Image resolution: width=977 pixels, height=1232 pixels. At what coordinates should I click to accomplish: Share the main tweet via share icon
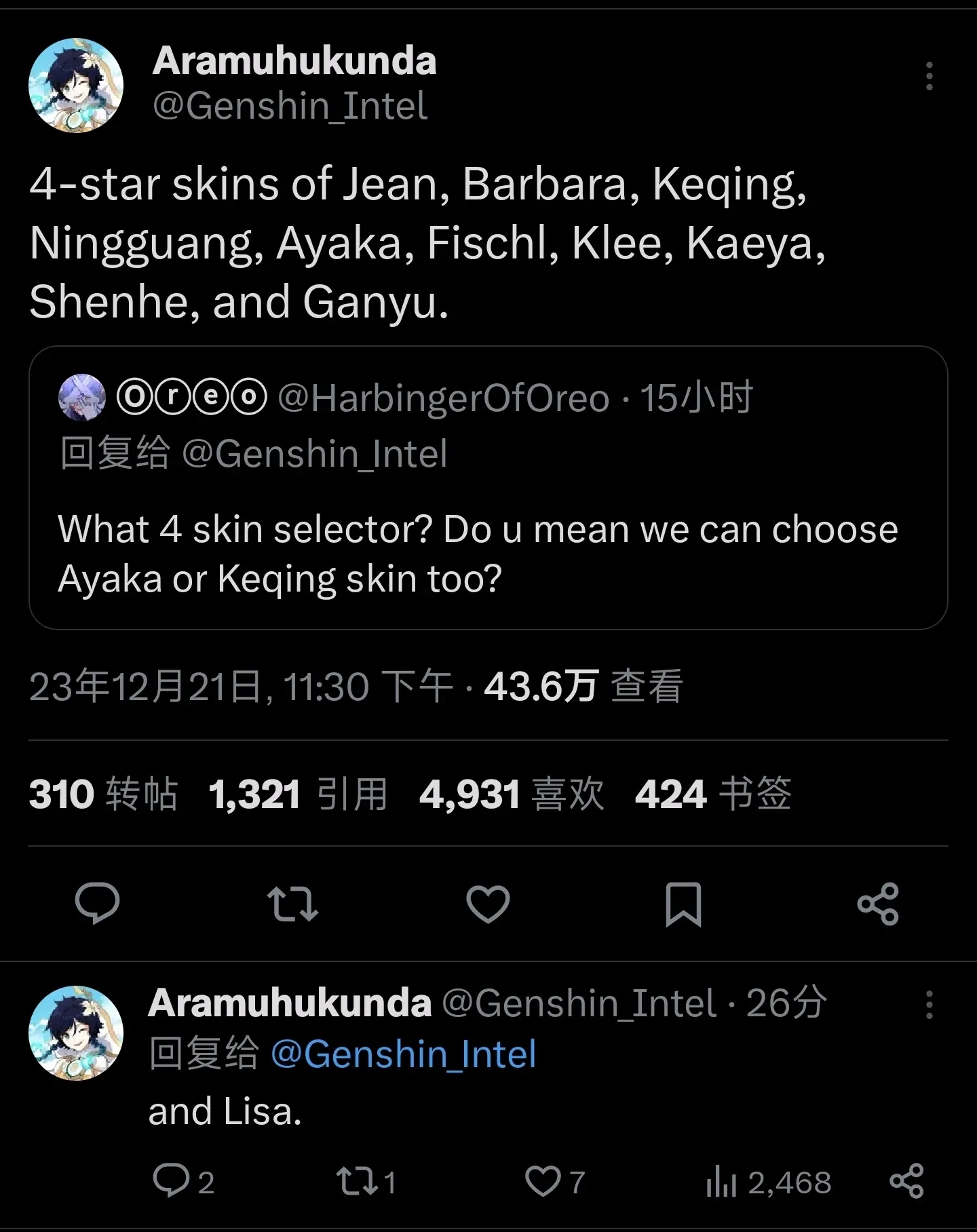(x=878, y=904)
